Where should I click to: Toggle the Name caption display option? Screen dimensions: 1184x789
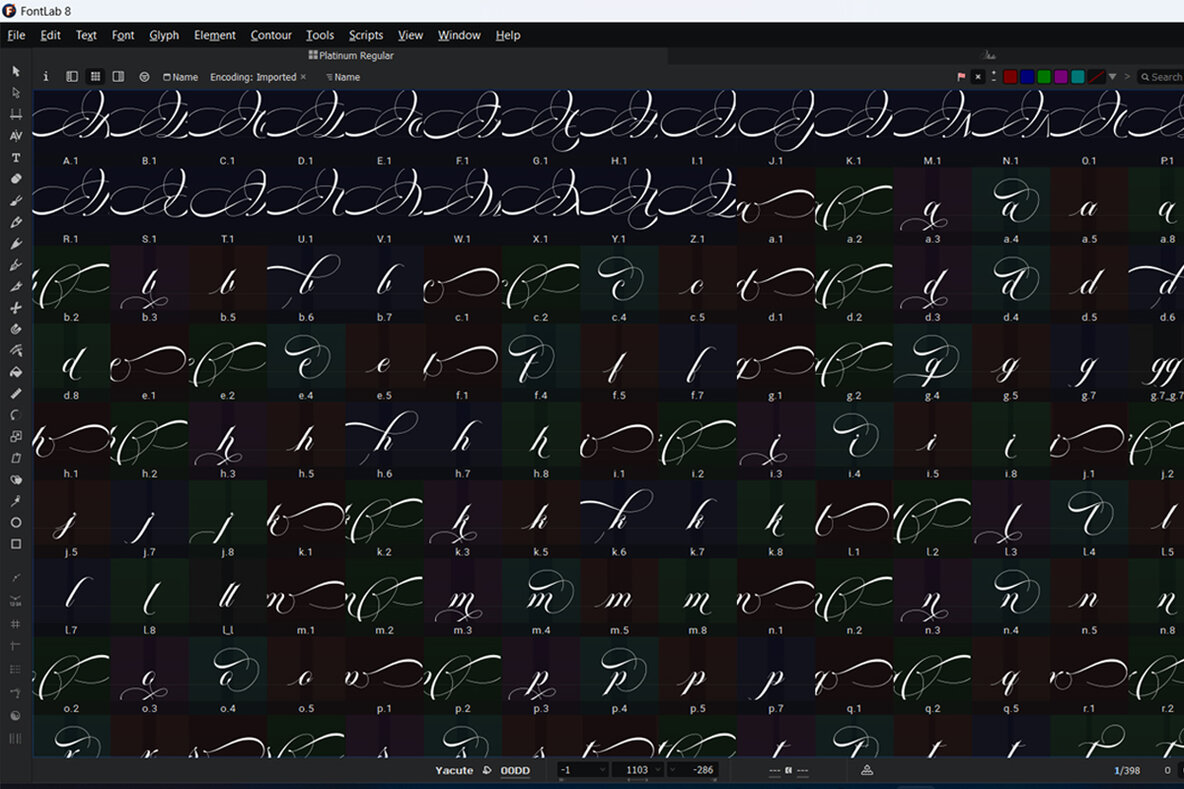(180, 76)
